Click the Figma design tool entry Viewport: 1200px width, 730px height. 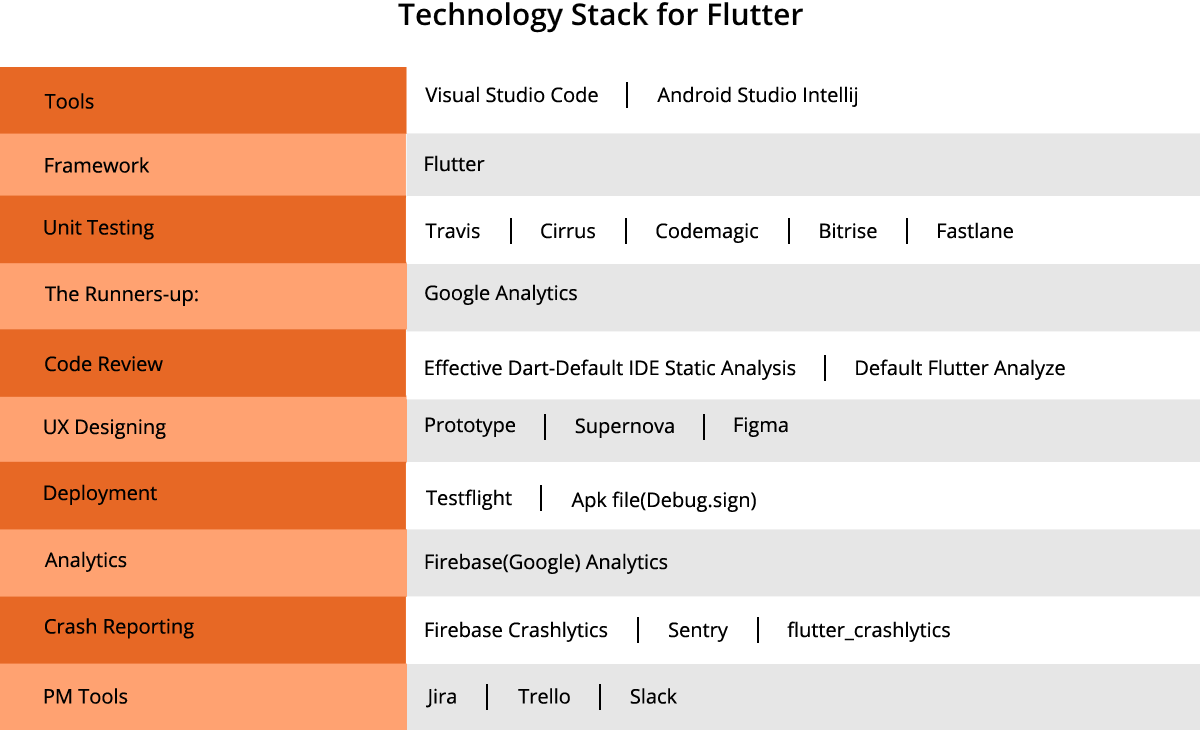point(760,425)
